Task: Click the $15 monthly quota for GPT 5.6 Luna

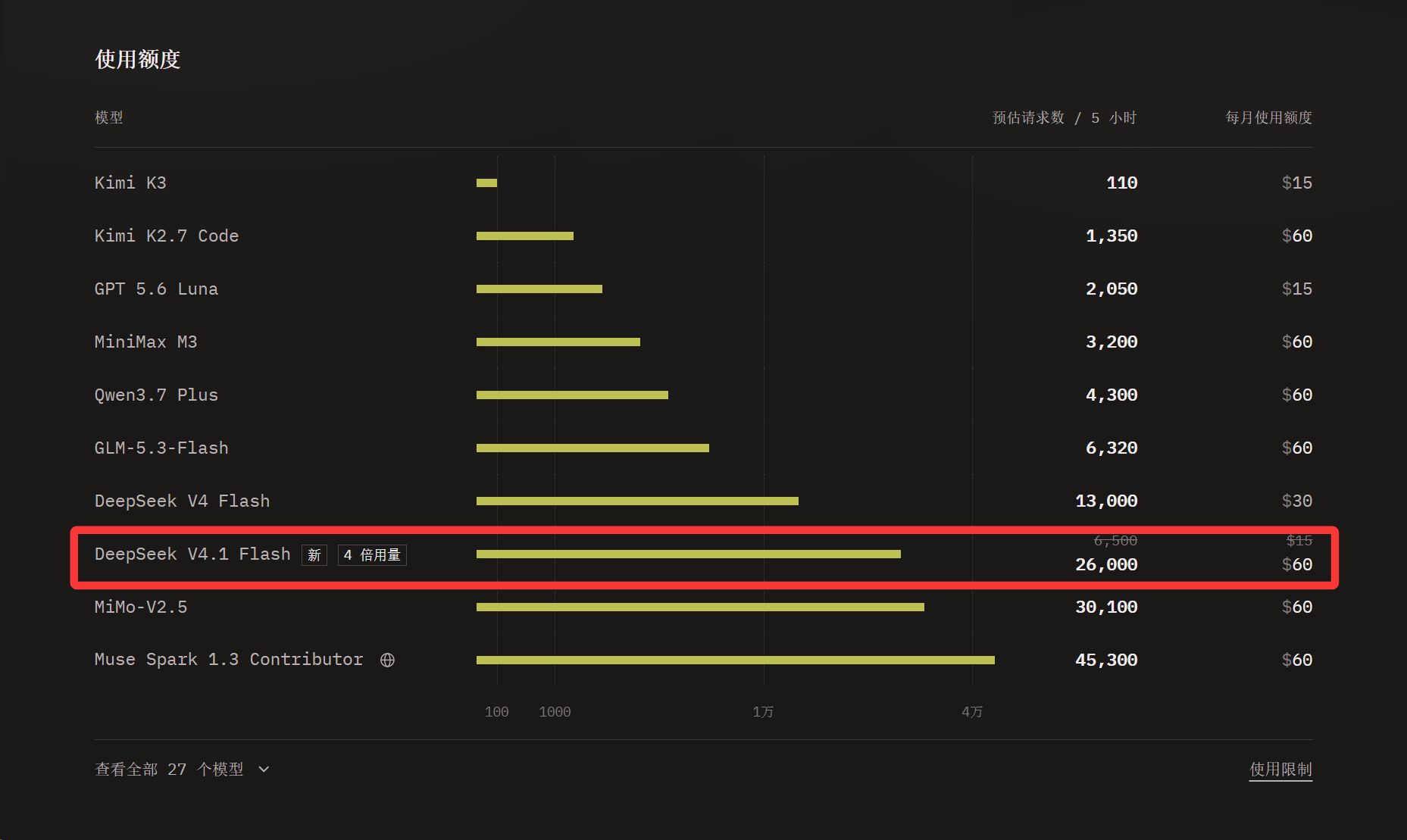Action: (1297, 289)
